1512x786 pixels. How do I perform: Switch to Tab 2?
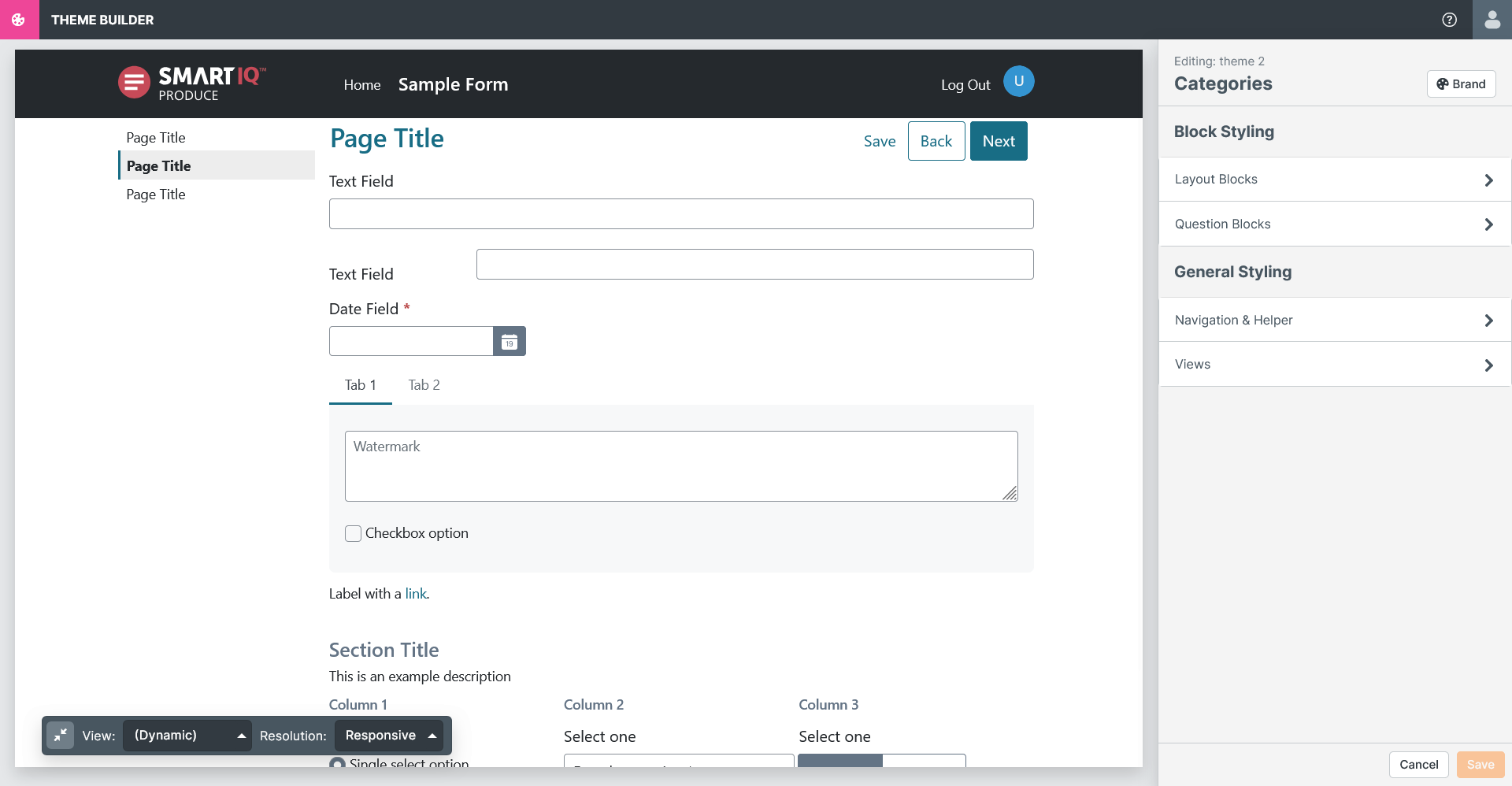coord(424,385)
